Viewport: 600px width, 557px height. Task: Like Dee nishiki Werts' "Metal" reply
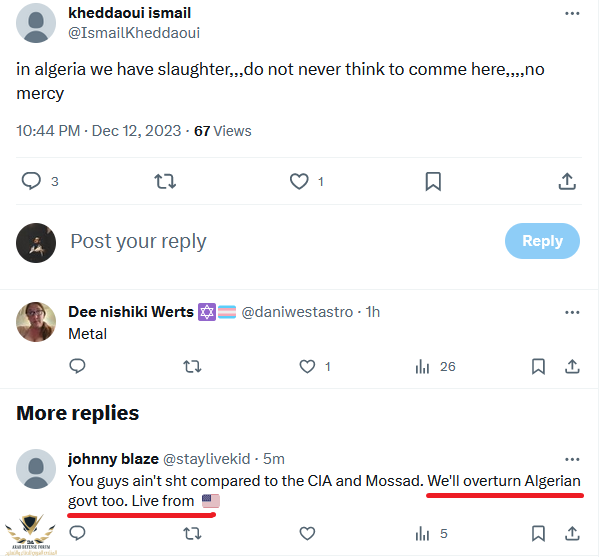[306, 367]
